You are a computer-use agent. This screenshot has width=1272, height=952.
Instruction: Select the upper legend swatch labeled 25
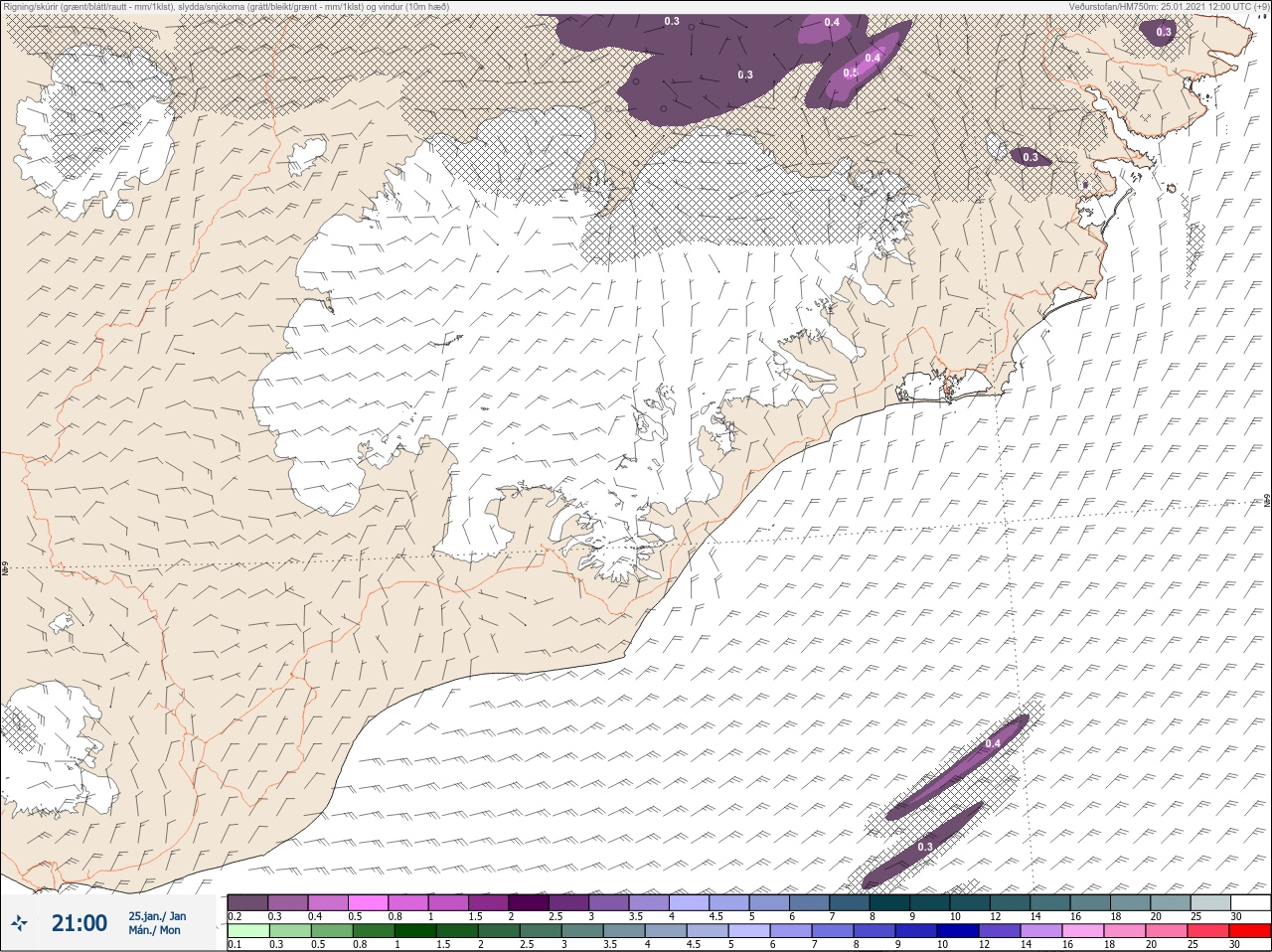point(1211,902)
